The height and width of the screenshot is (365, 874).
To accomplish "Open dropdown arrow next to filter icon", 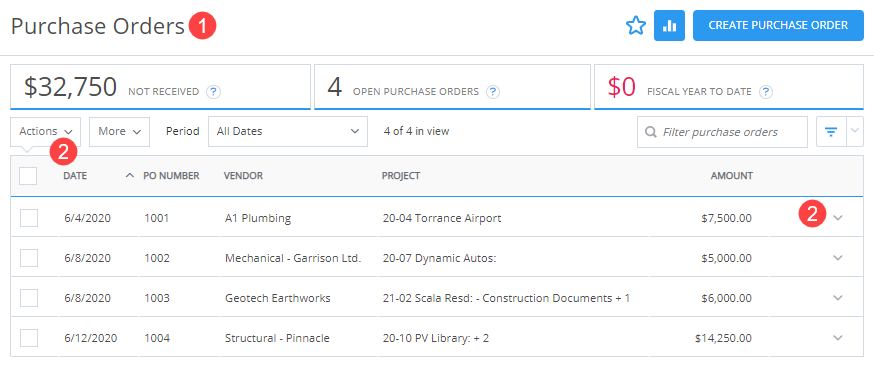I will point(855,132).
